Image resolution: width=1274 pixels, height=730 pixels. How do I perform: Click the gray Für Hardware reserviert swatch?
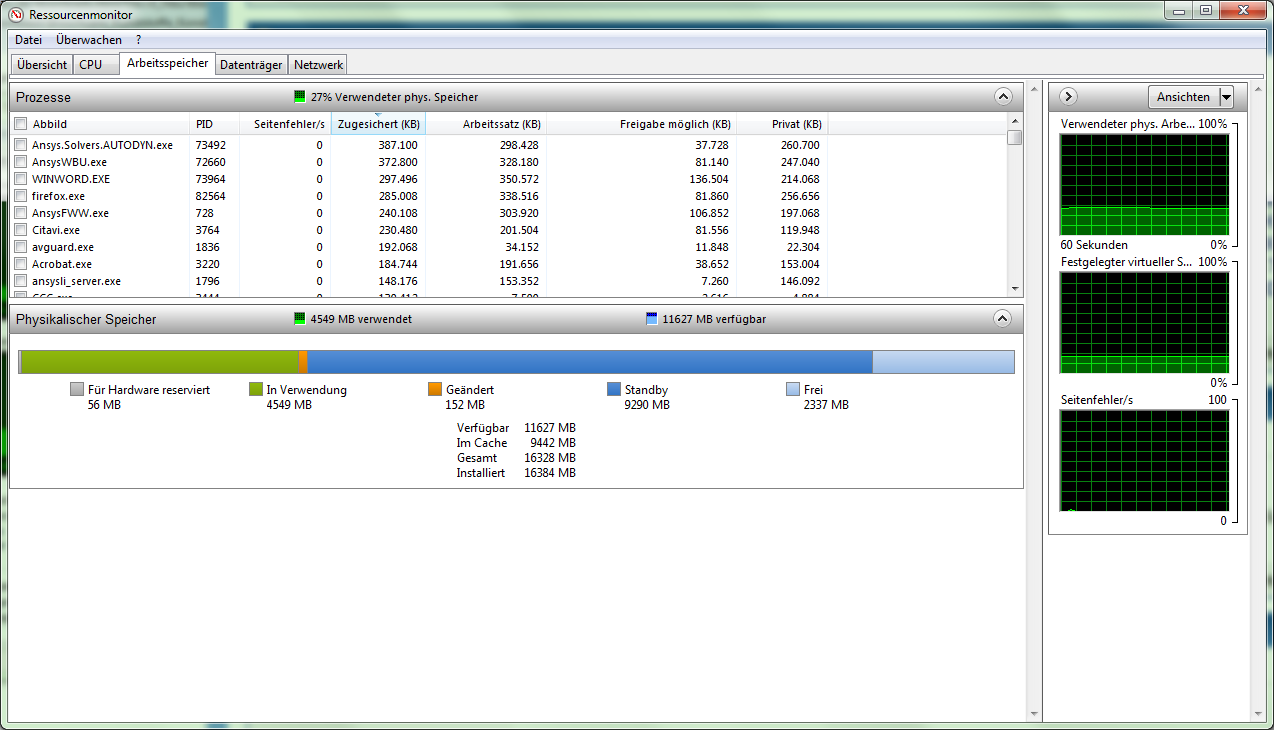coord(77,389)
